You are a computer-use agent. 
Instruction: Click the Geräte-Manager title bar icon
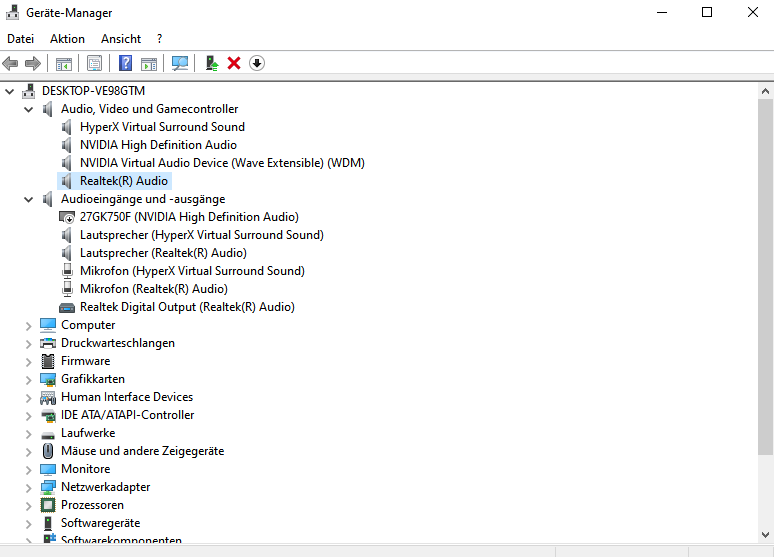12,12
